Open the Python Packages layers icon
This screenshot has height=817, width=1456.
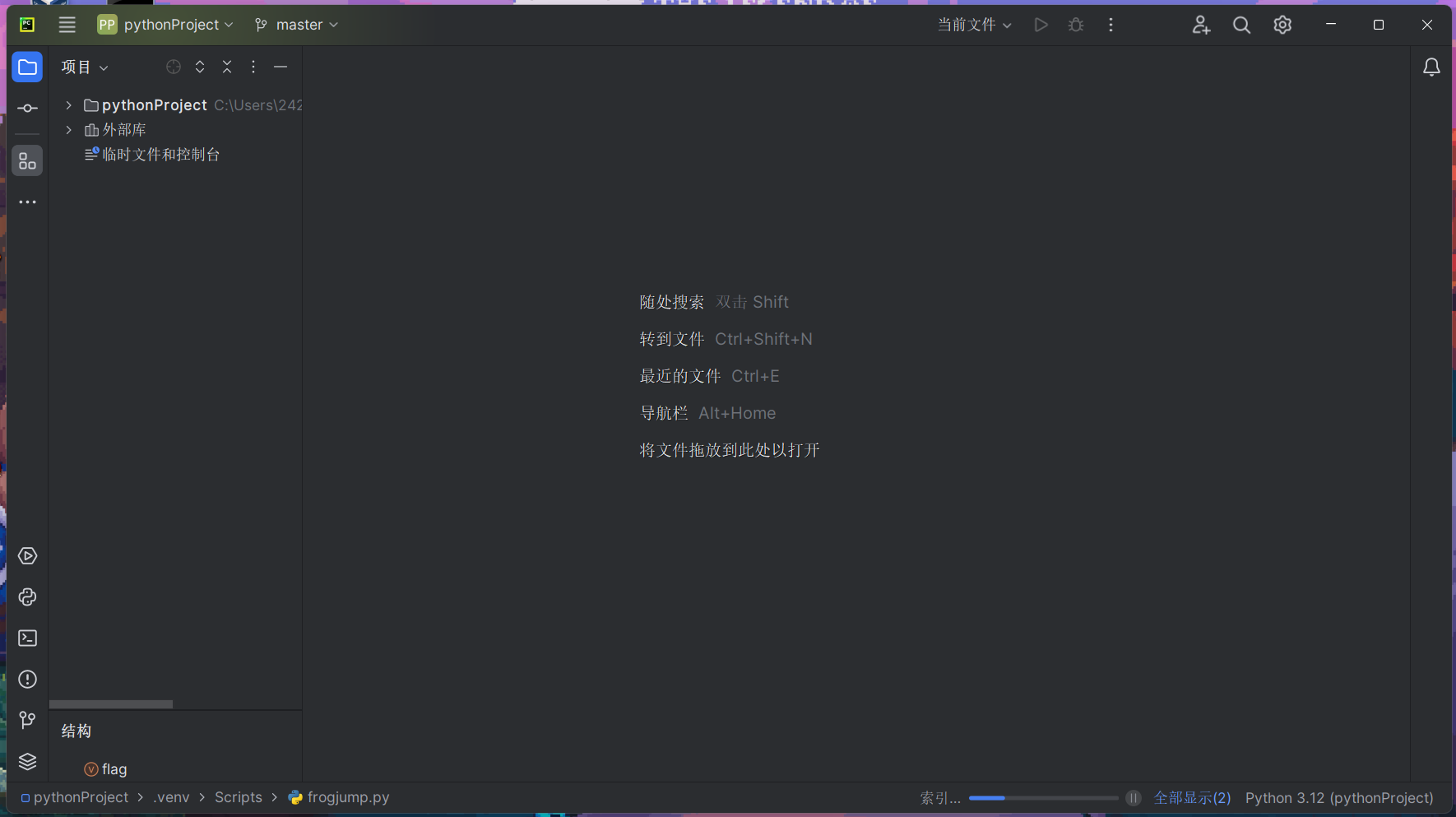[27, 762]
